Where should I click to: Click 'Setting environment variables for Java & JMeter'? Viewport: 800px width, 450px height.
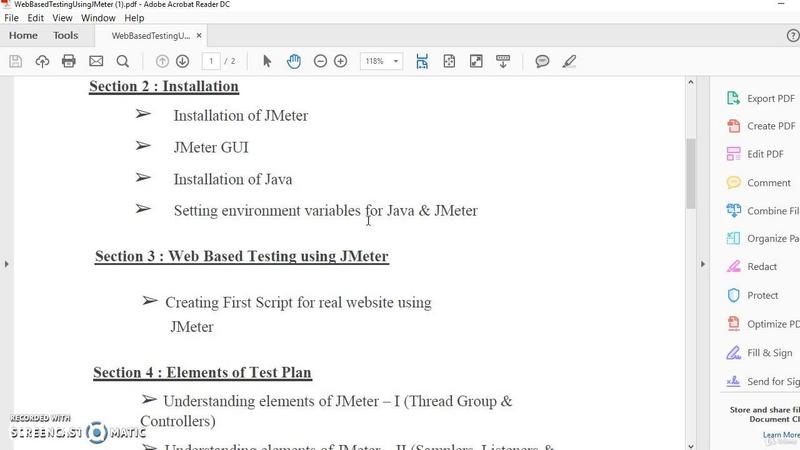click(x=326, y=211)
